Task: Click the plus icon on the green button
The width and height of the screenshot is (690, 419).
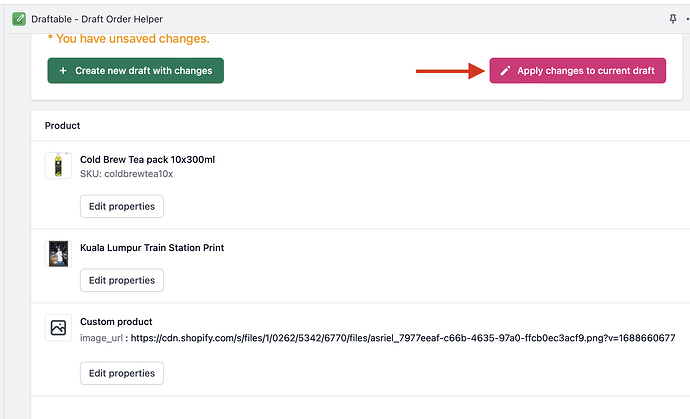Action: (63, 71)
